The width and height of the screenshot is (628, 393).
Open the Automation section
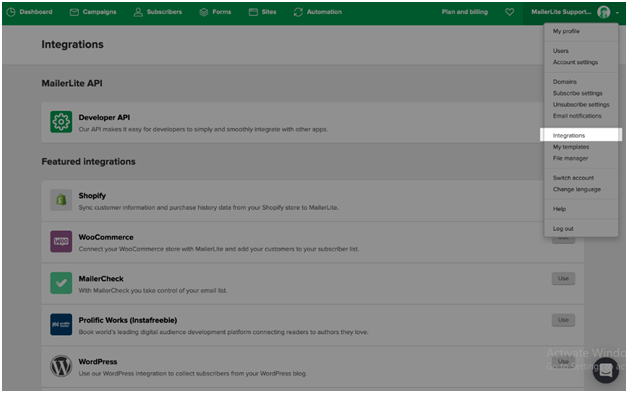pos(324,12)
